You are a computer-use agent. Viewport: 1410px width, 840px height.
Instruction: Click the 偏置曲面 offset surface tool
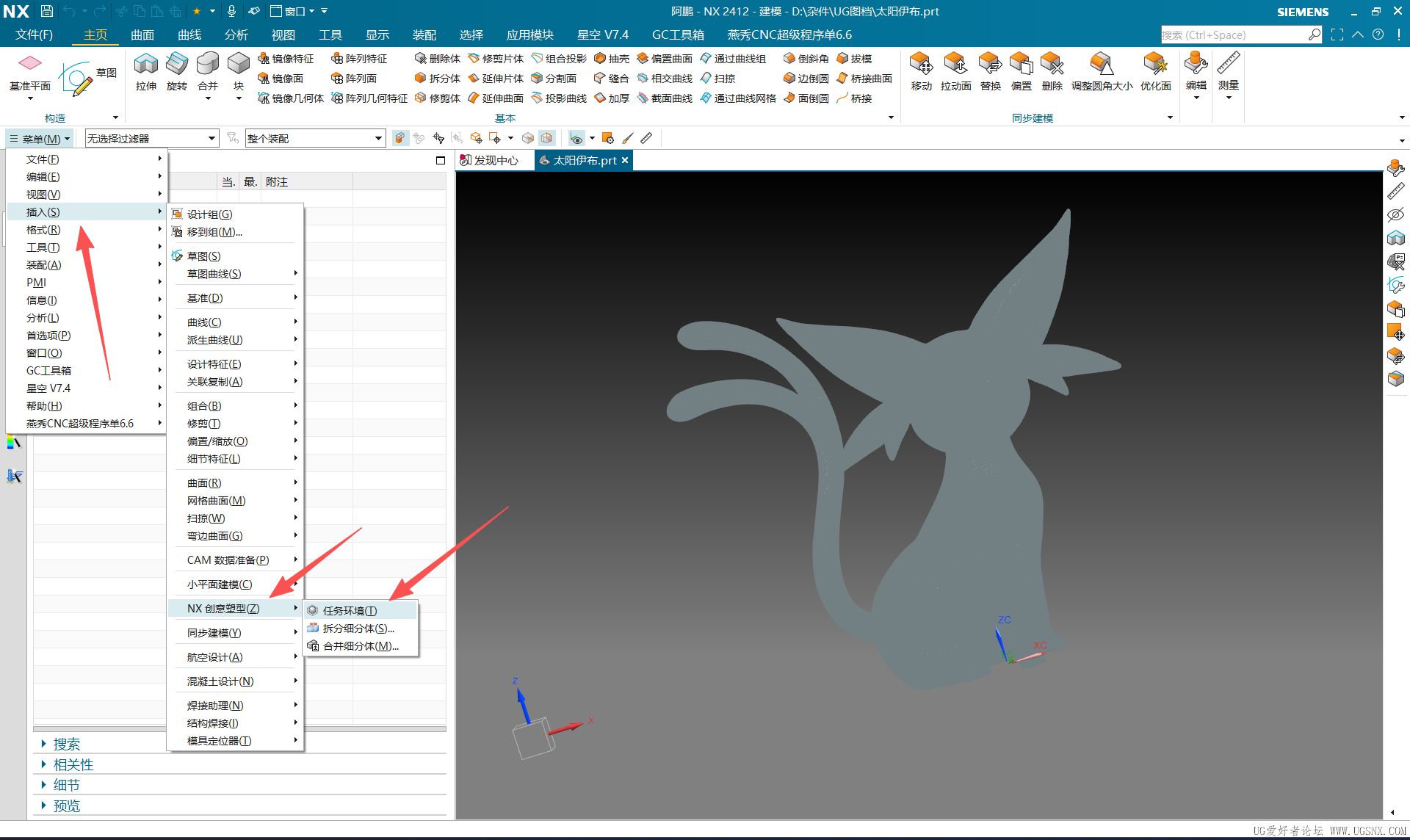pyautogui.click(x=665, y=59)
